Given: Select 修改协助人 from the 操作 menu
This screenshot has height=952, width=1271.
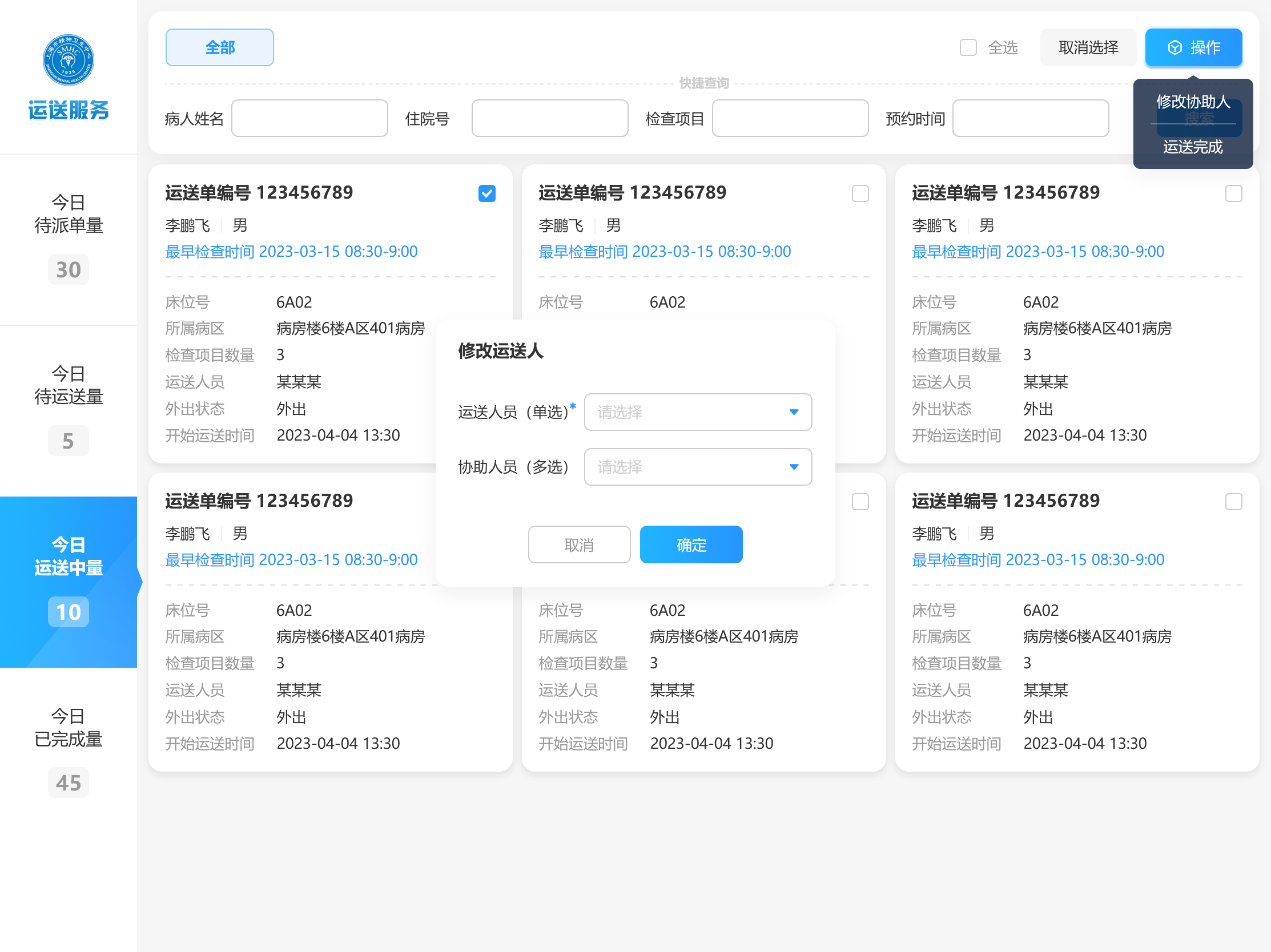Looking at the screenshot, I should click(x=1193, y=102).
